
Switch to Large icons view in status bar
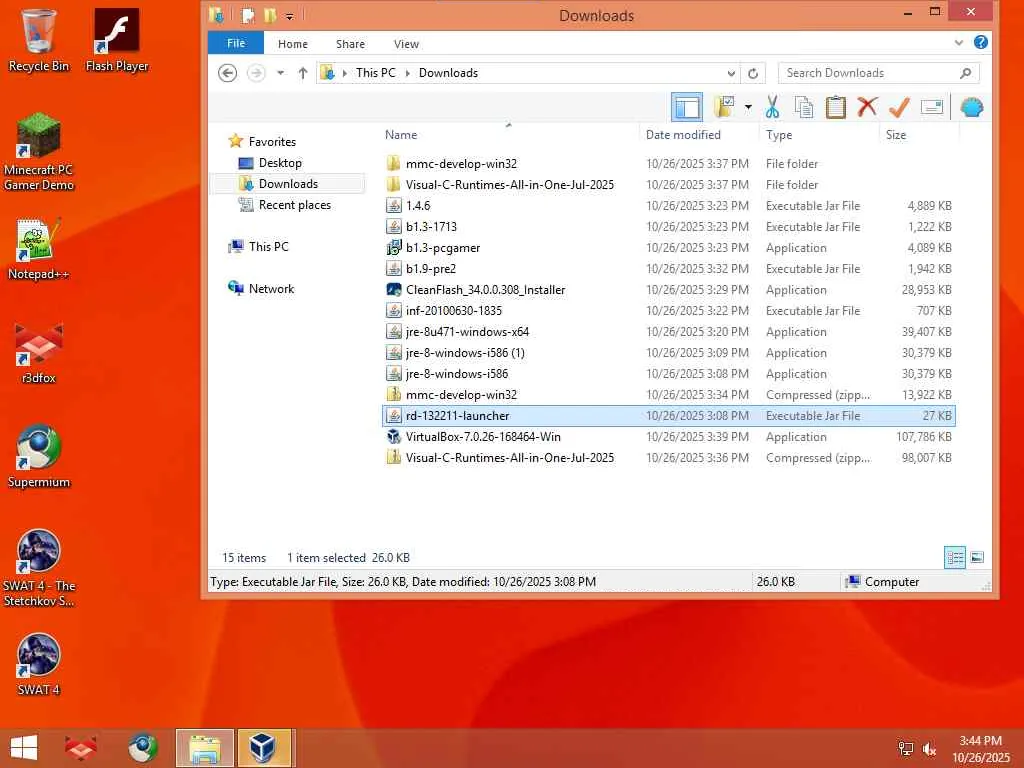pyautogui.click(x=977, y=558)
